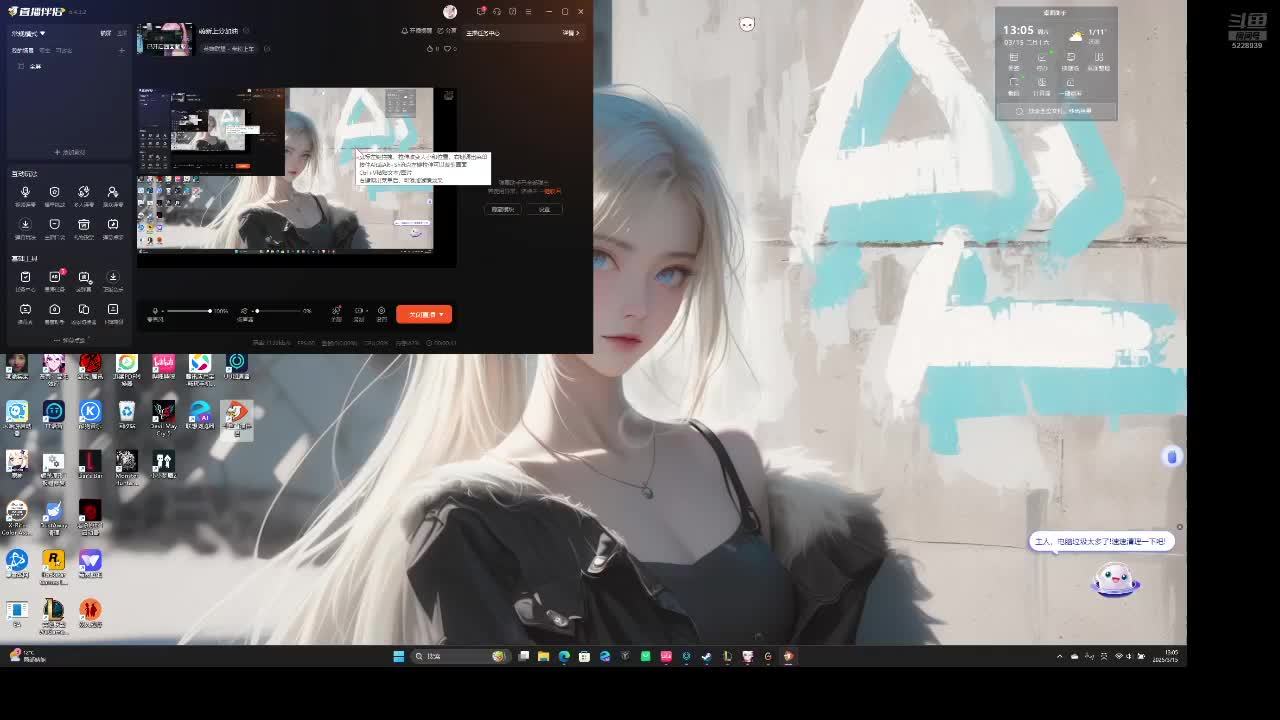This screenshot has width=1280, height=720.
Task: Click the fullscreen icon on the preview corner
Action: coord(448,95)
